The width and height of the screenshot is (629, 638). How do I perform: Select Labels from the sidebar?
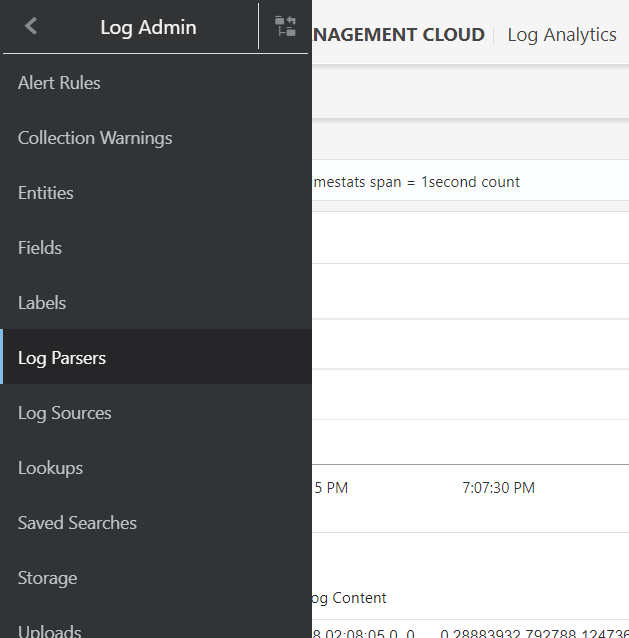click(42, 303)
